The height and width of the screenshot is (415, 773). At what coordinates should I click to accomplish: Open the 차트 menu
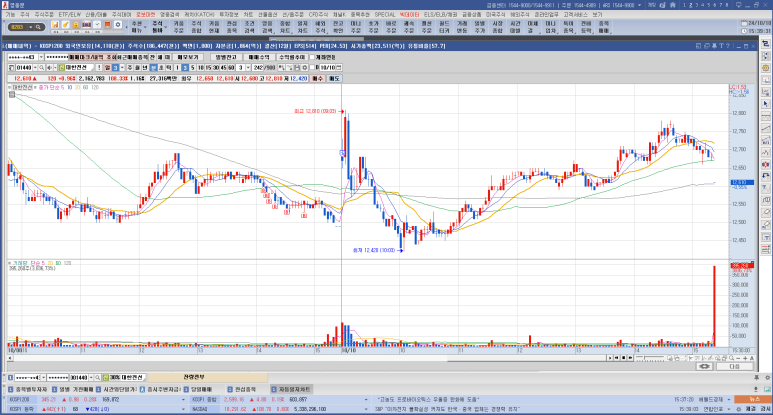248,15
